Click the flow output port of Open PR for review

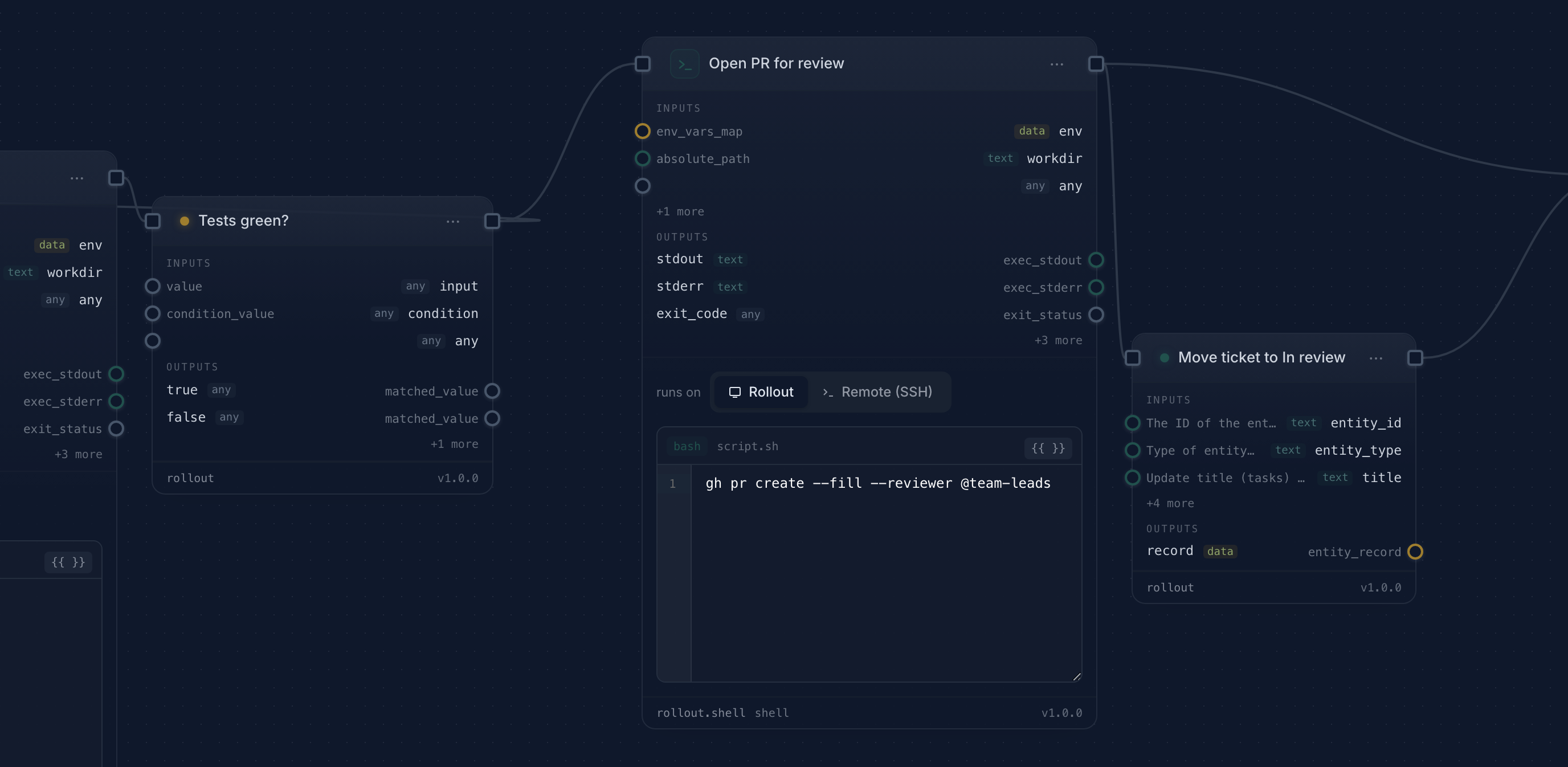point(1096,63)
